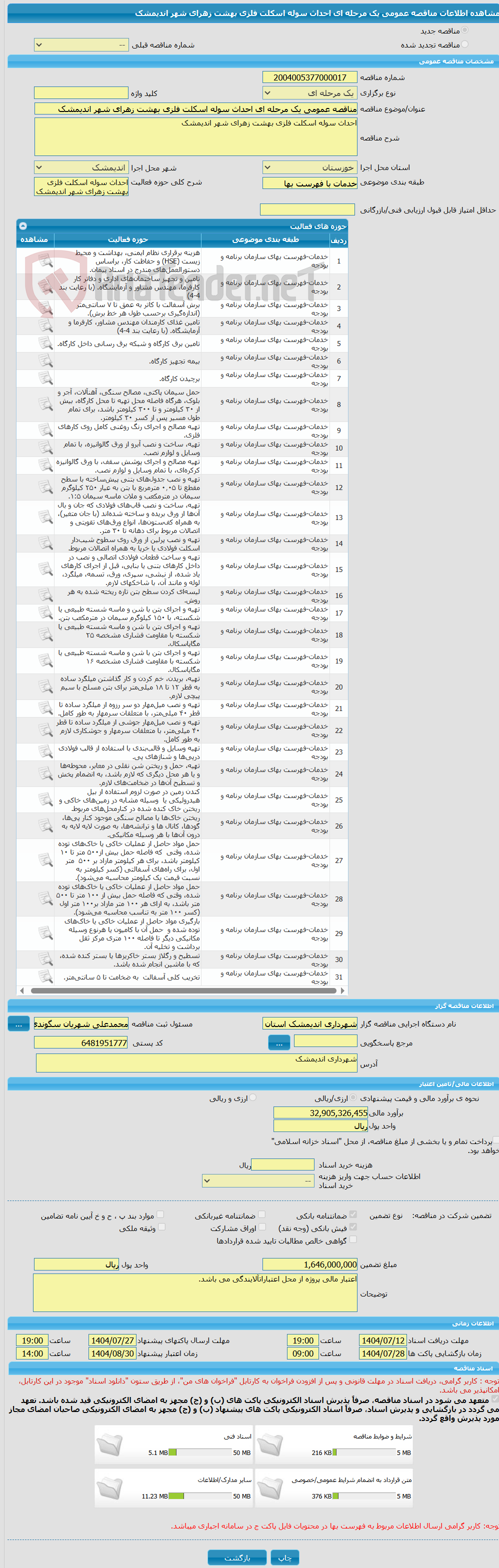This screenshot has height=1568, width=499.
Task: Collapse the حوزه های فعالیت panel with the round icon
Action: 23,225
